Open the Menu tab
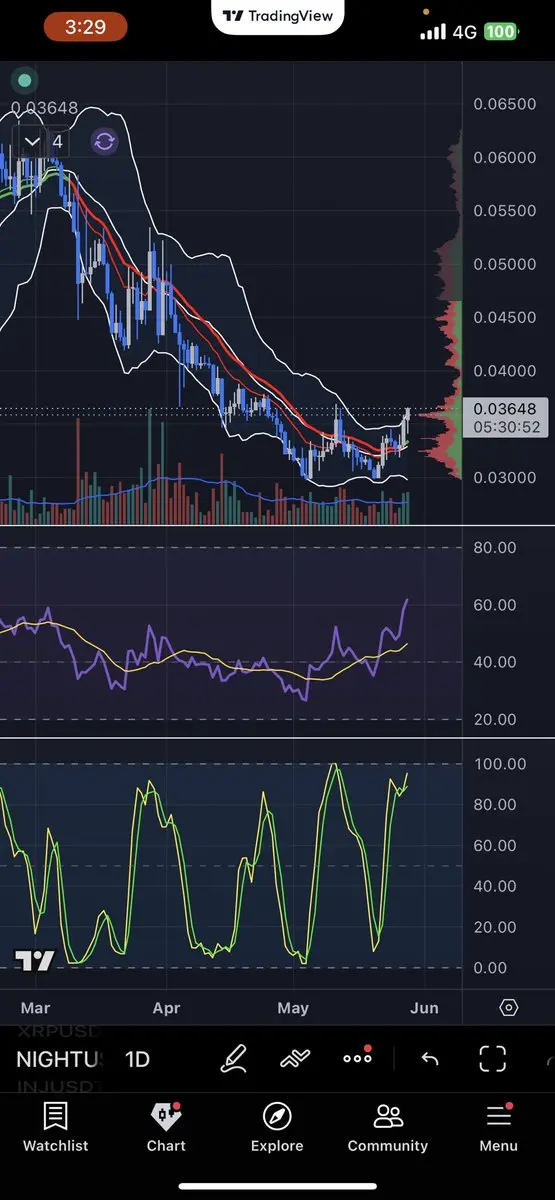The height and width of the screenshot is (1200, 555). click(x=498, y=1128)
